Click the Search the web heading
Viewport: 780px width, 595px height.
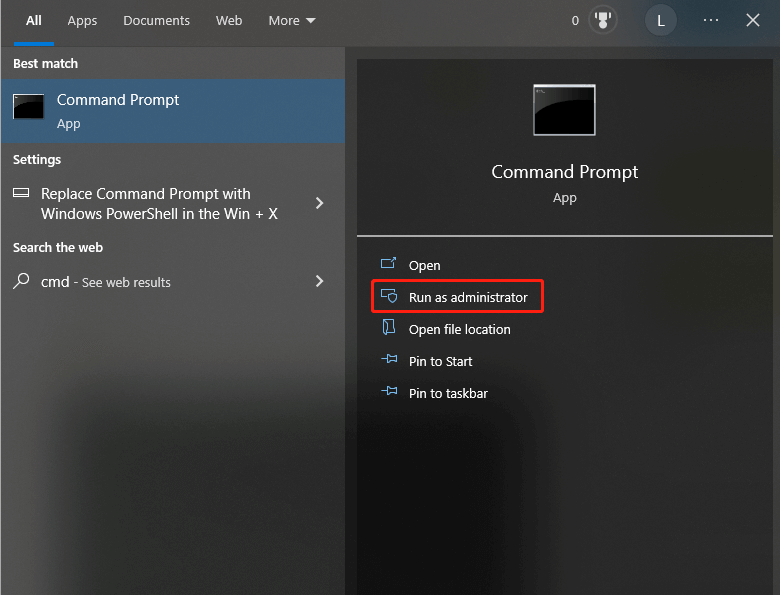click(58, 248)
